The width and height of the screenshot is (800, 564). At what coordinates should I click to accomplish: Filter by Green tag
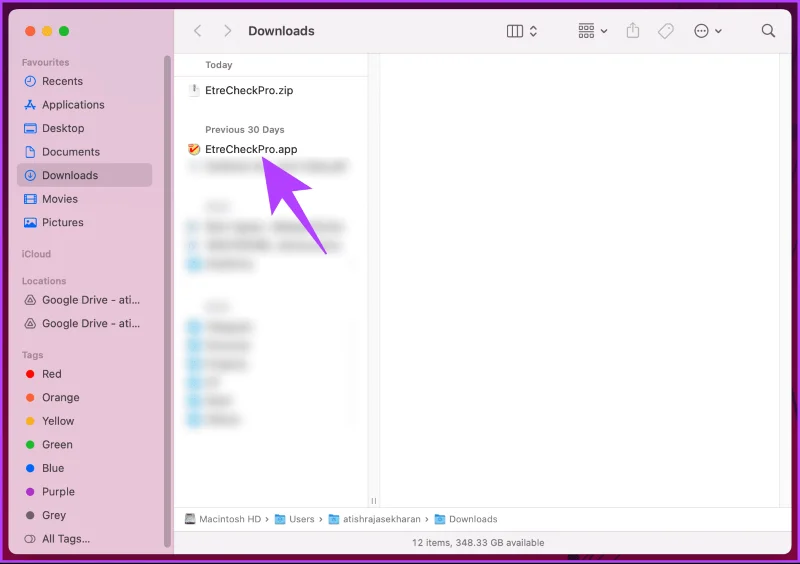tap(85, 445)
